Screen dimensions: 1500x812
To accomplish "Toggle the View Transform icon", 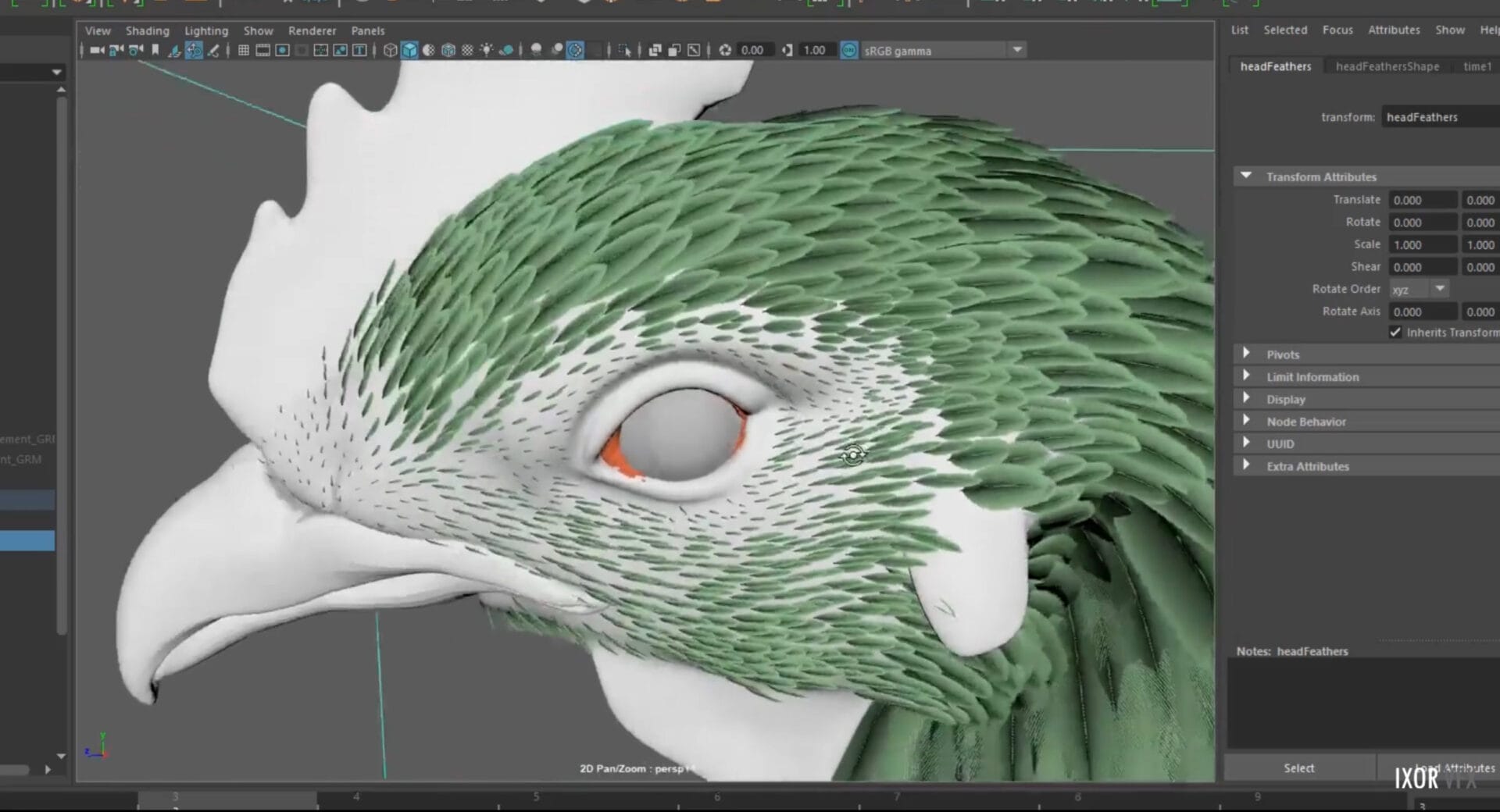I will [x=849, y=51].
